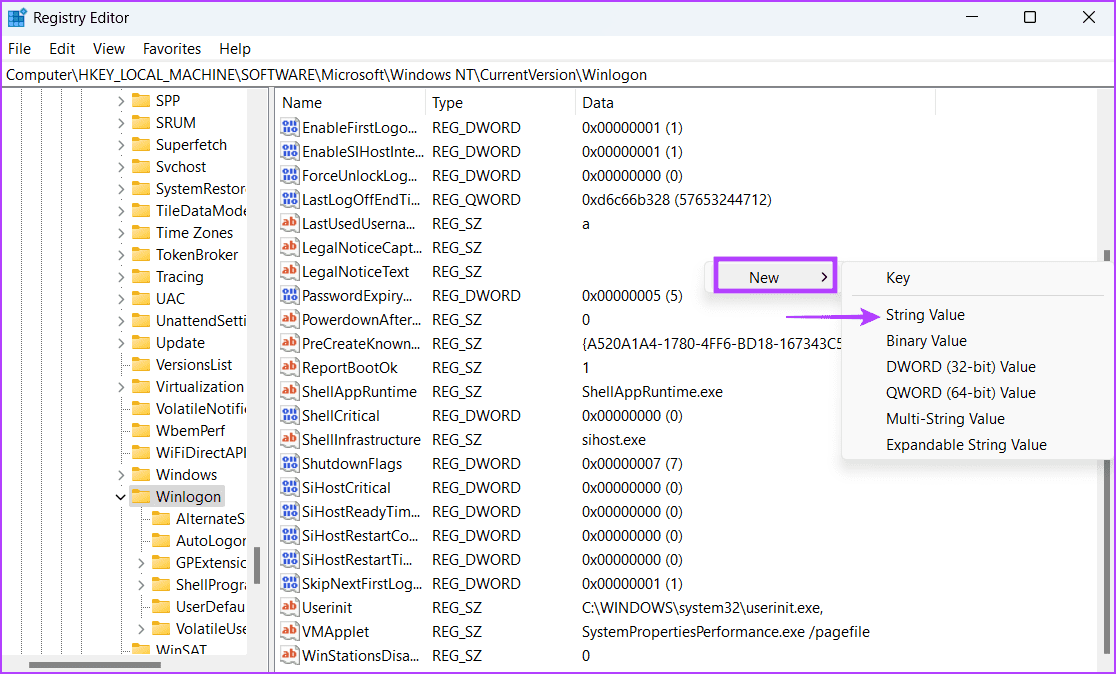Screen dimensions: 1116x674
Task: Select the Update key in the tree
Action: 180,343
